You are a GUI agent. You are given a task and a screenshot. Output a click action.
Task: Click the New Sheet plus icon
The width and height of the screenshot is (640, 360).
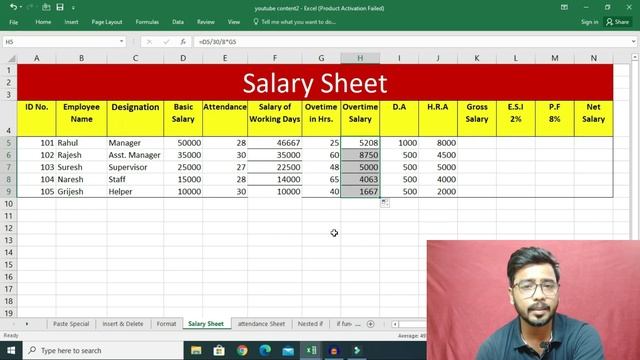click(x=371, y=324)
